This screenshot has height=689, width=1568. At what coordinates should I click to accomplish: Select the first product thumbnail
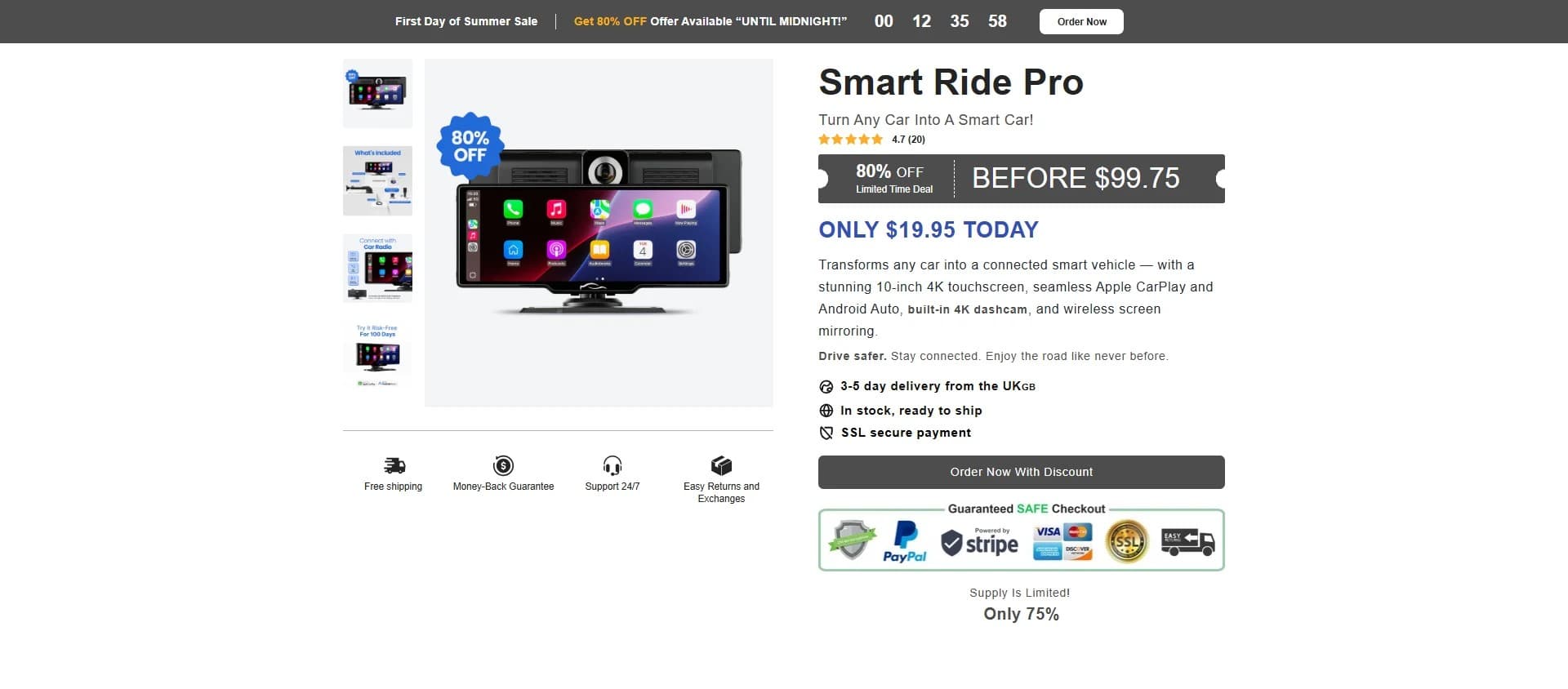[x=377, y=93]
